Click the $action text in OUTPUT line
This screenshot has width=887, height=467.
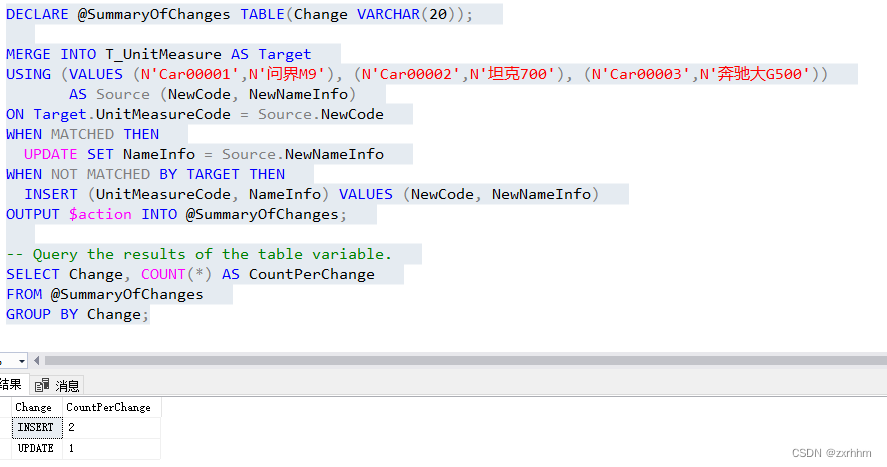pyautogui.click(x=100, y=214)
